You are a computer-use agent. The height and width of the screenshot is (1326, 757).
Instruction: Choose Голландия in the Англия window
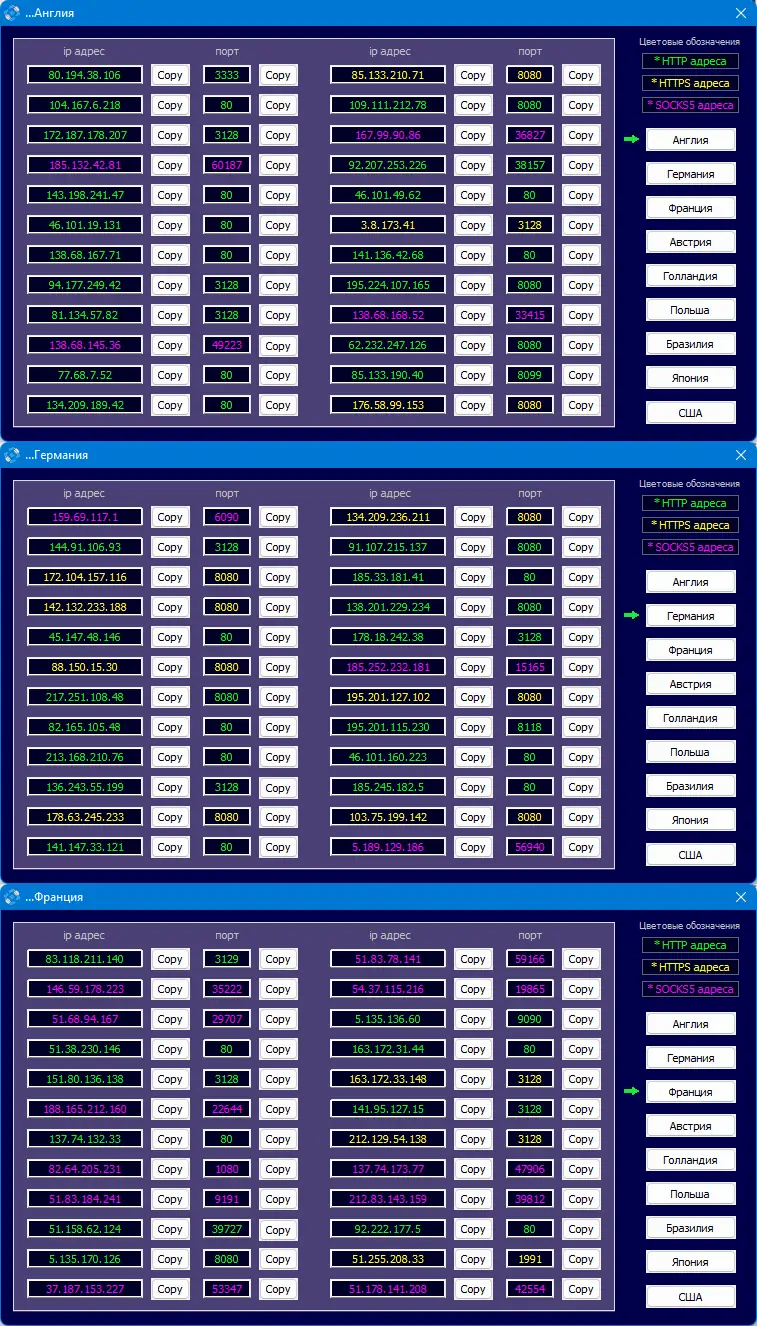(x=691, y=276)
